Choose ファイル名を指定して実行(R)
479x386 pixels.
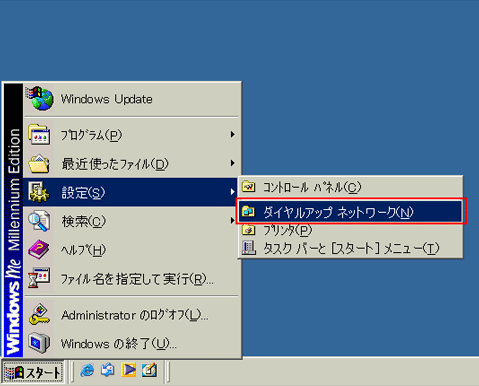132,279
